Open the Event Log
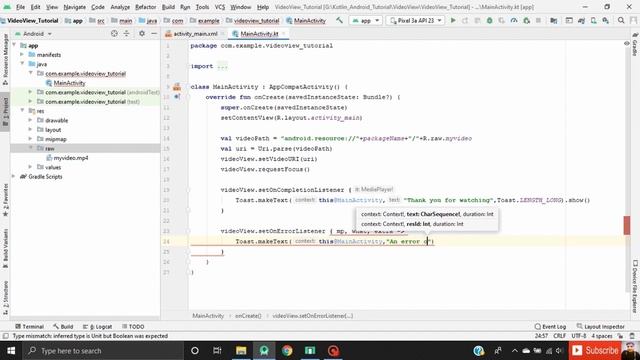Screen dimensions: 640x360 click(x=550, y=327)
